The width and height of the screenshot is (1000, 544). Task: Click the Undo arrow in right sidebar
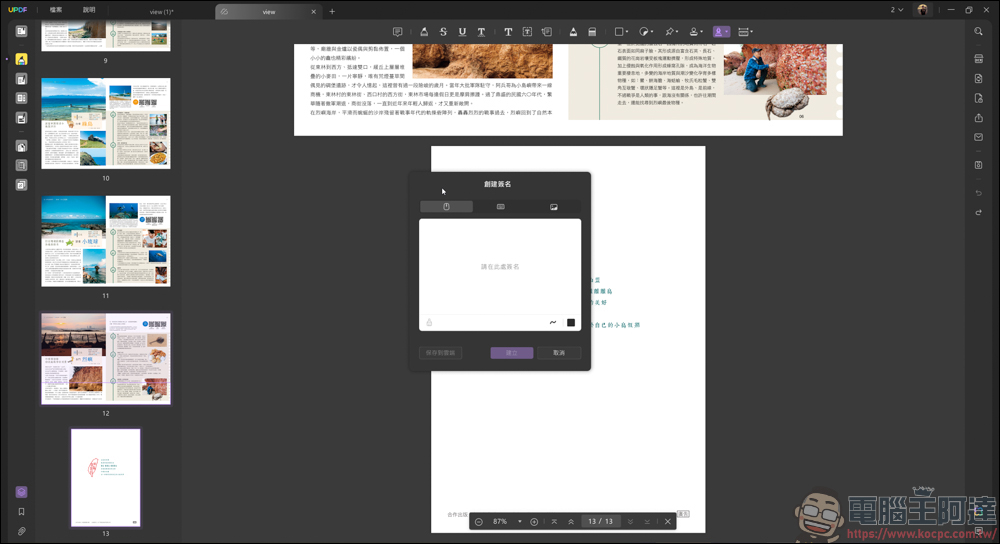point(978,193)
